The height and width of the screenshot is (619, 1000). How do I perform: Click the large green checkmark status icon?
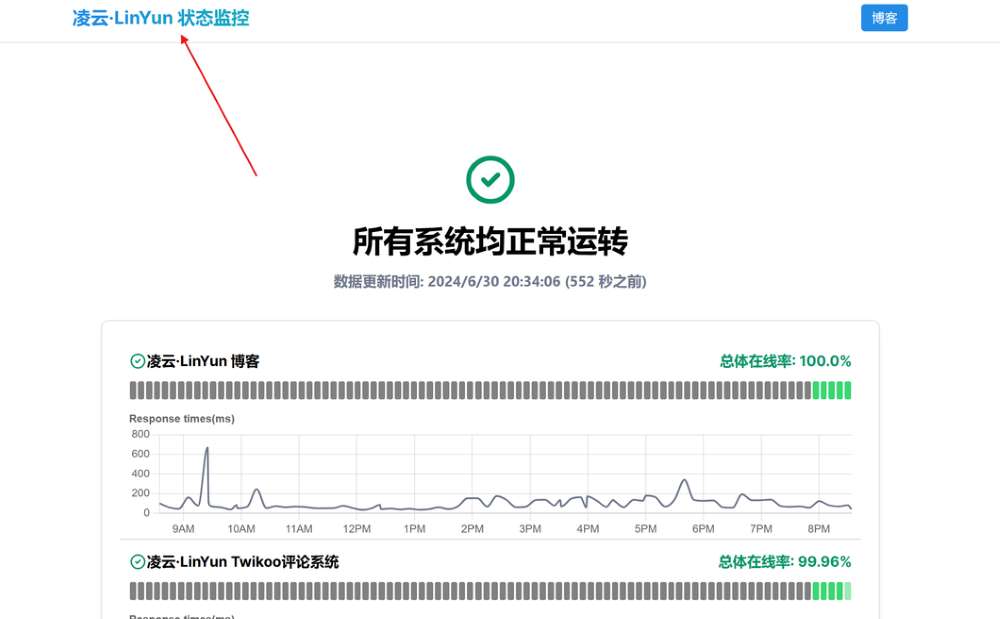pyautogui.click(x=490, y=180)
